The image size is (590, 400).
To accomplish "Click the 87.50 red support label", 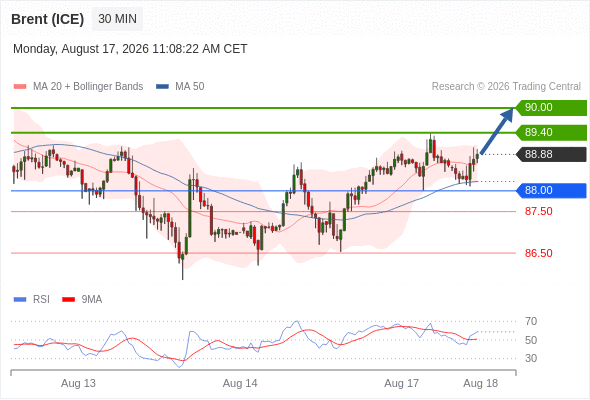I will point(538,211).
